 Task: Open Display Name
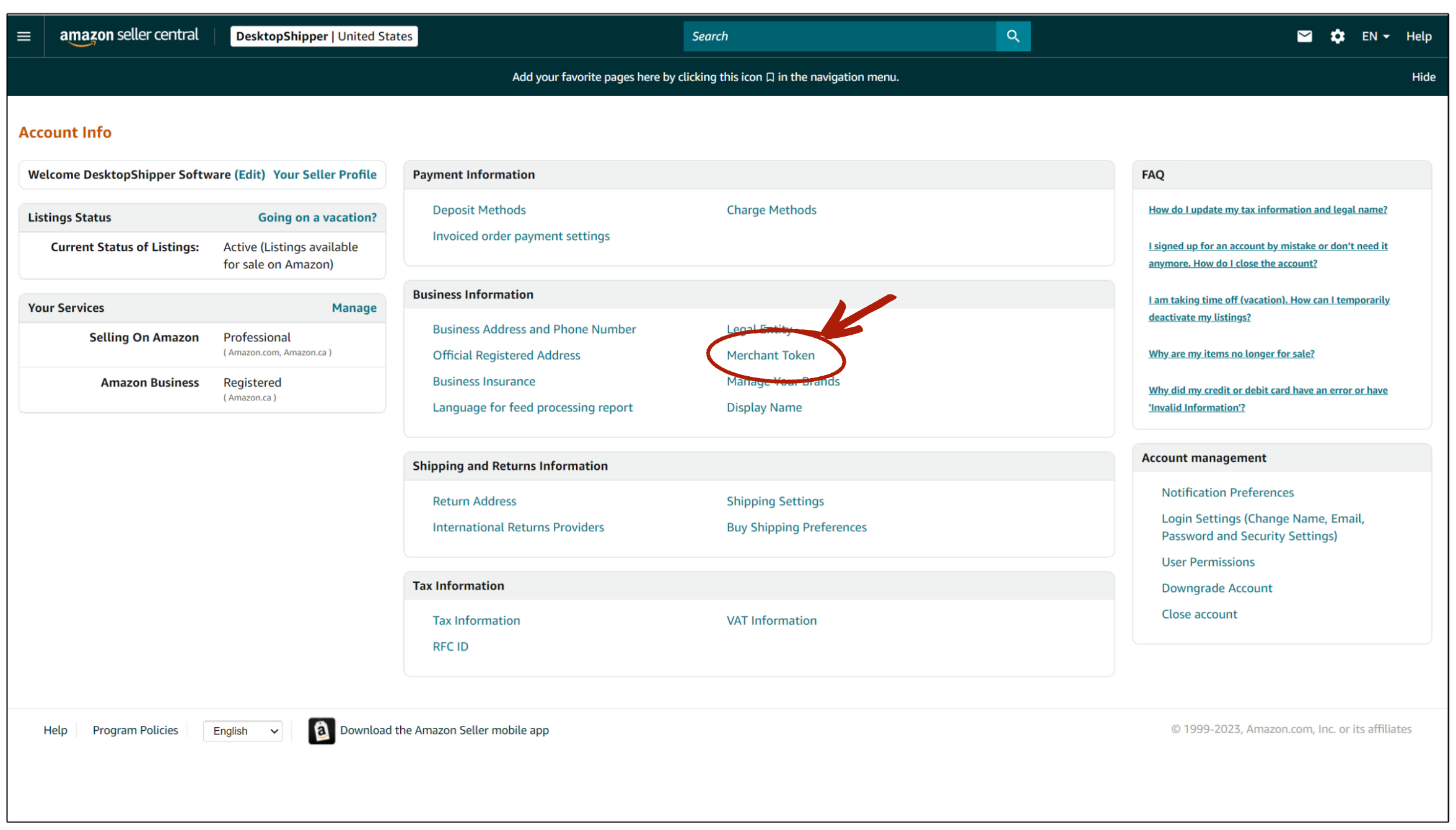click(x=764, y=407)
